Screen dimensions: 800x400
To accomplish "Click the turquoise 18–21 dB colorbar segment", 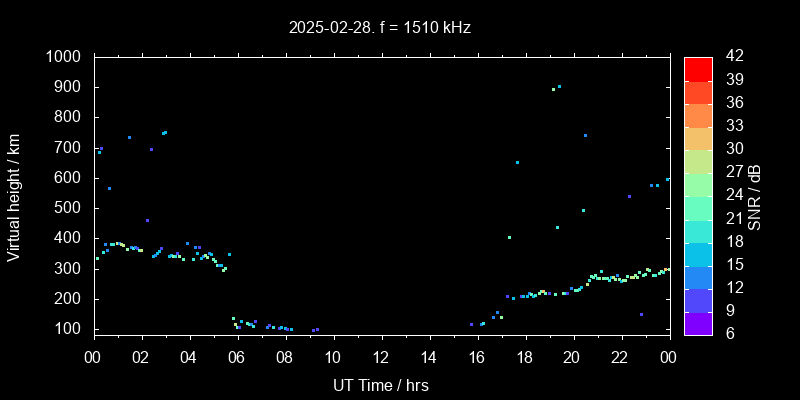I will 698,230.
